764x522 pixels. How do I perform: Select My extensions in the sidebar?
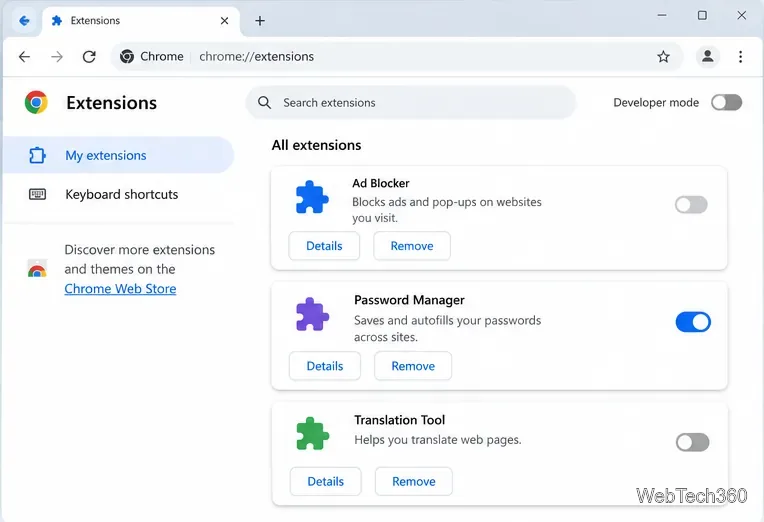pos(118,155)
